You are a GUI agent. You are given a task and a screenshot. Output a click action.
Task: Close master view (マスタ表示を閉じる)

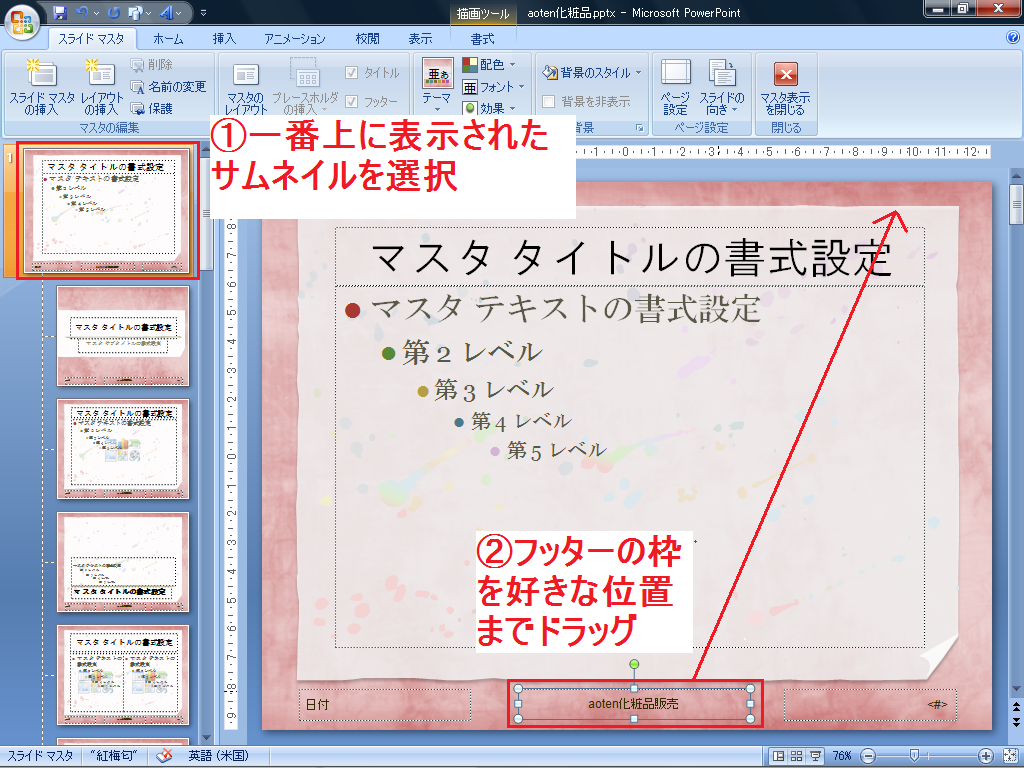coord(785,88)
